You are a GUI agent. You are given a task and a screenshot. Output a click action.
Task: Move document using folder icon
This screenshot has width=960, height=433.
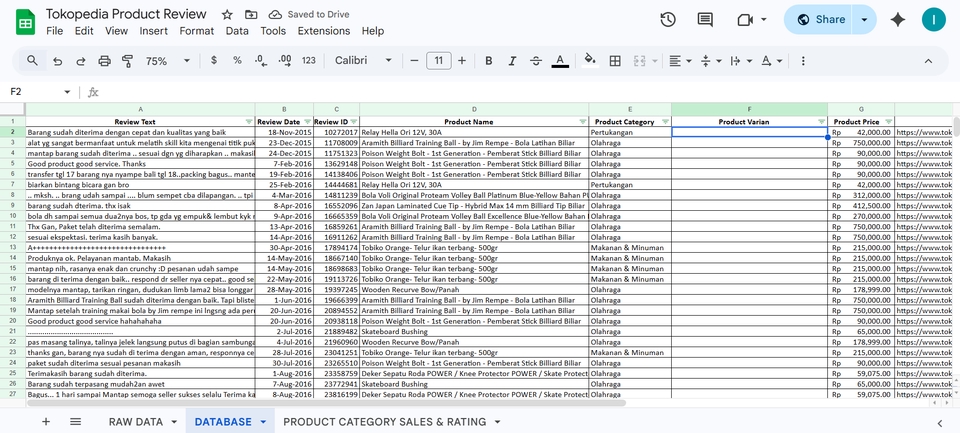[x=251, y=15]
